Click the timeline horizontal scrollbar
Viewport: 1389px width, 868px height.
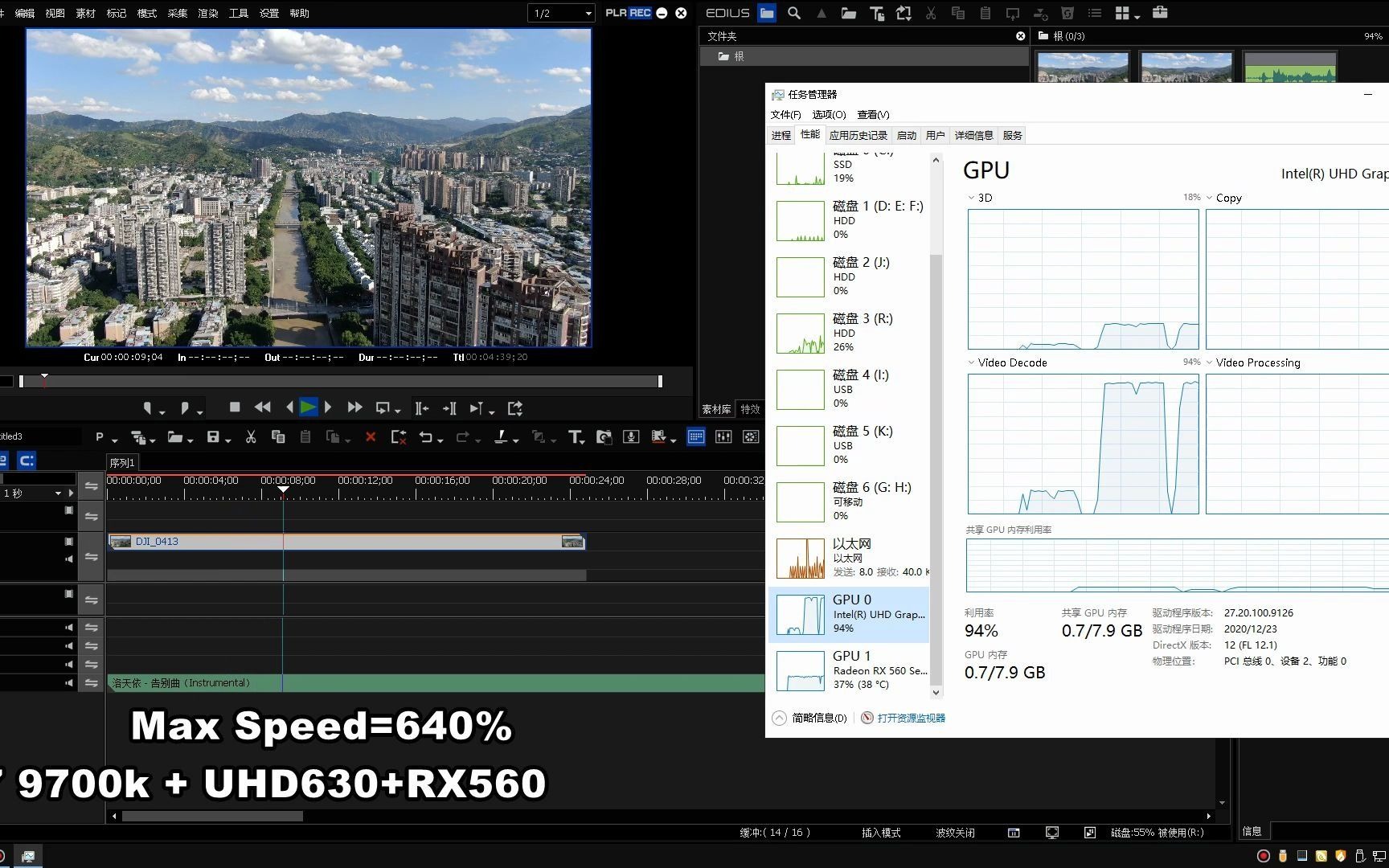pos(212,816)
